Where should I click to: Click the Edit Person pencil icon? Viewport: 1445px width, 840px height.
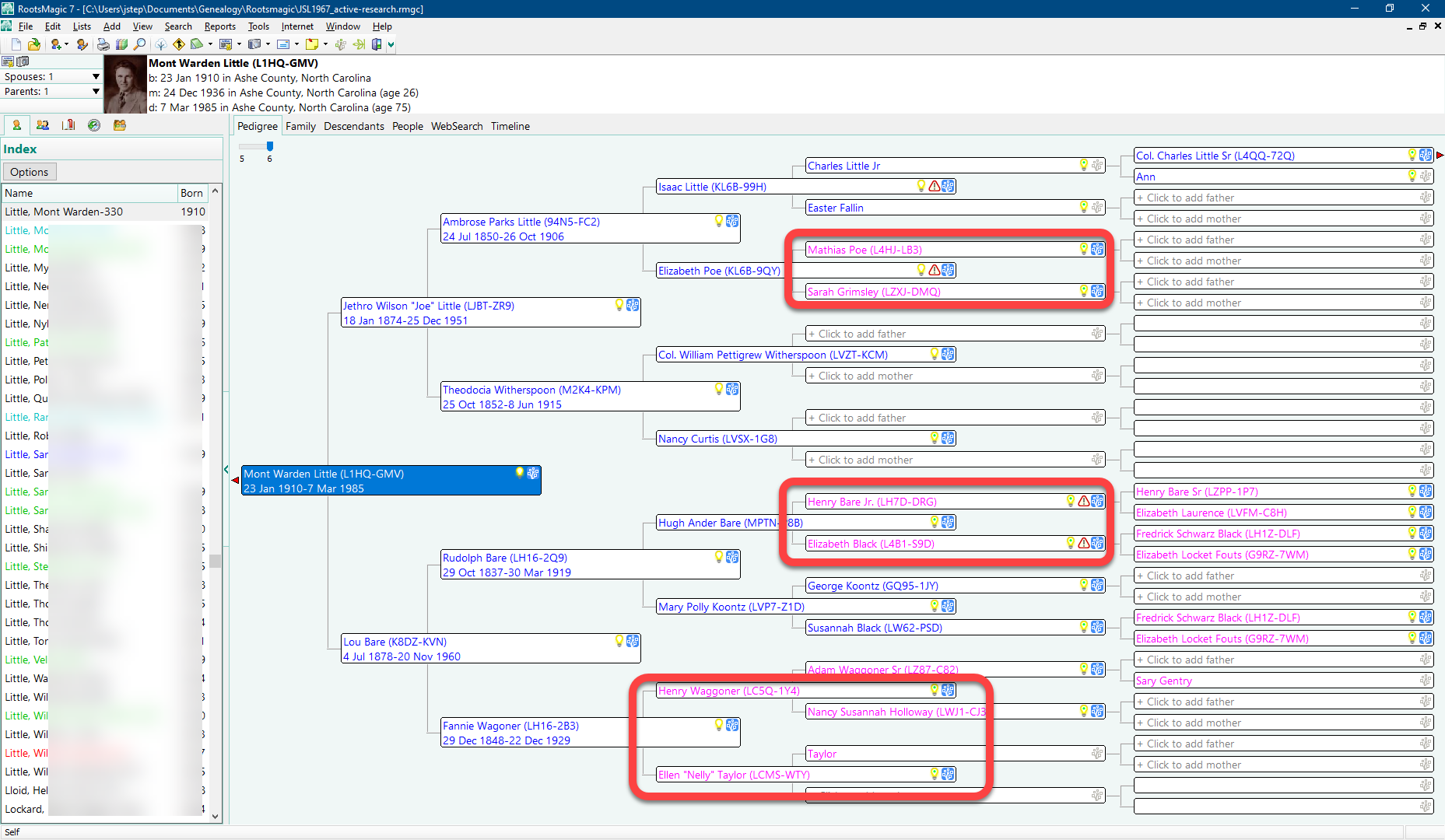[x=82, y=44]
